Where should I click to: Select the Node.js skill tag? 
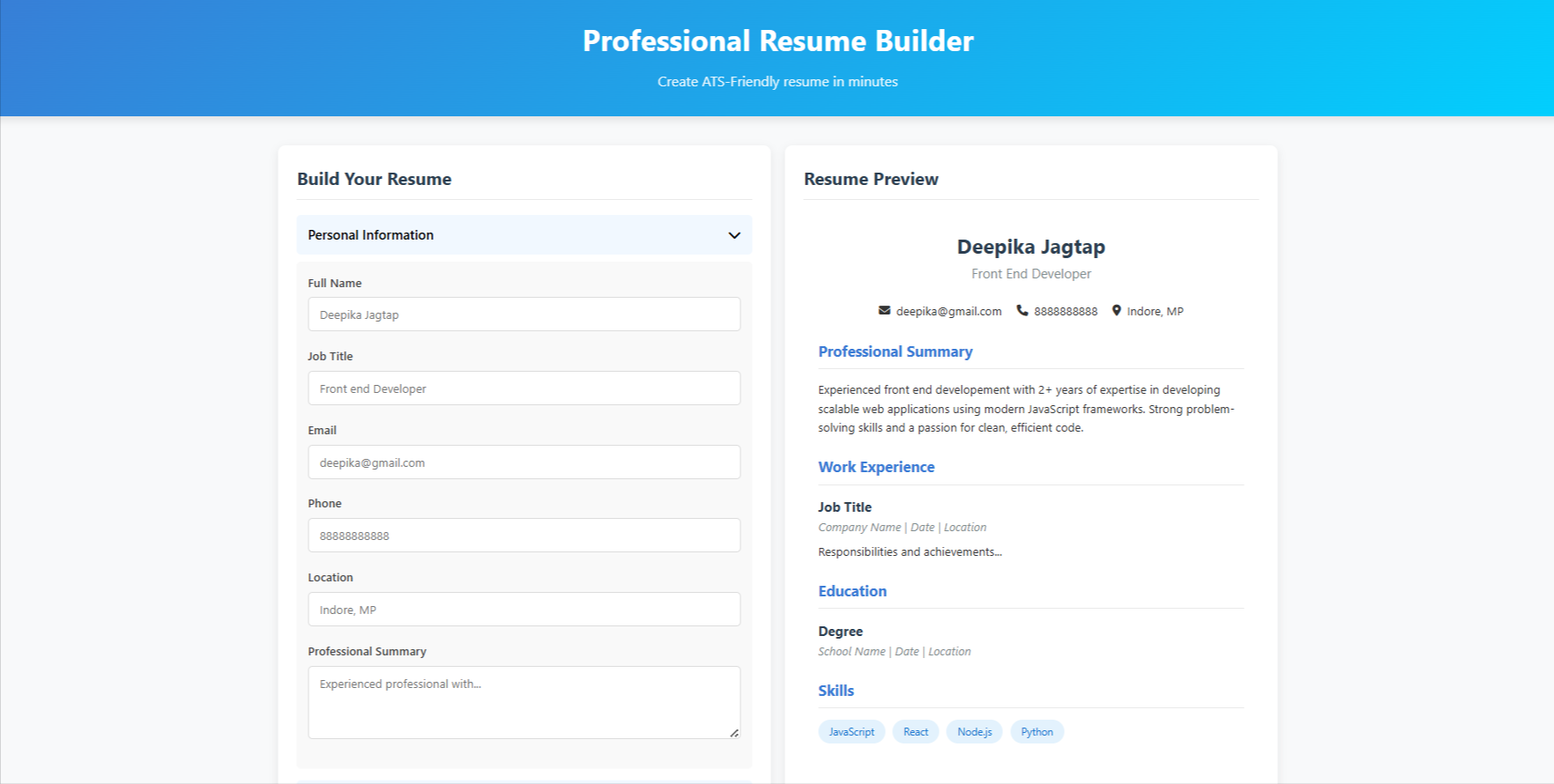tap(975, 732)
